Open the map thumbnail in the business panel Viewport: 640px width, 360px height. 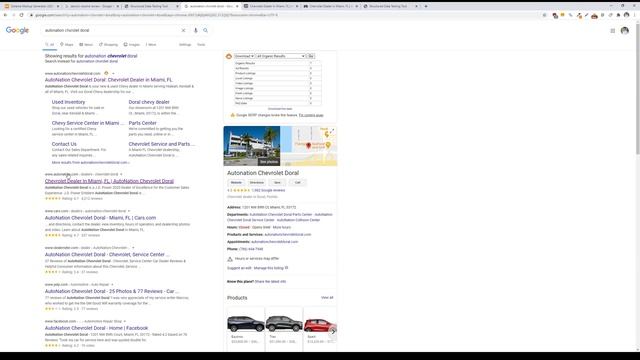(309, 146)
